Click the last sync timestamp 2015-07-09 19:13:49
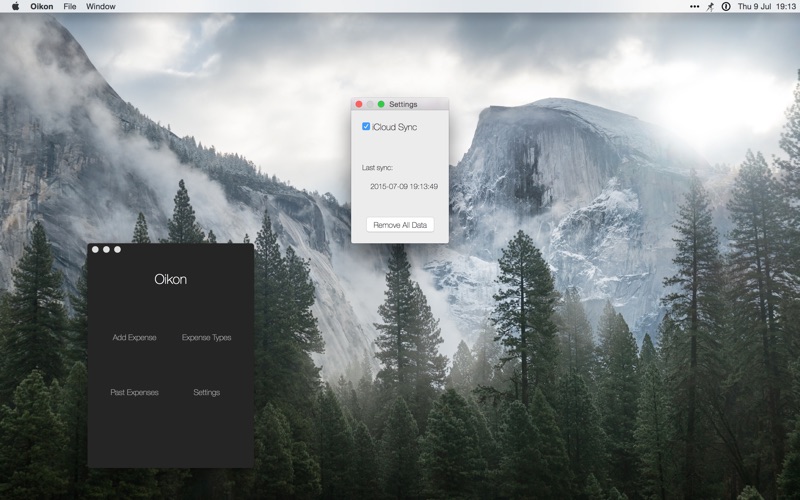 coord(404,186)
